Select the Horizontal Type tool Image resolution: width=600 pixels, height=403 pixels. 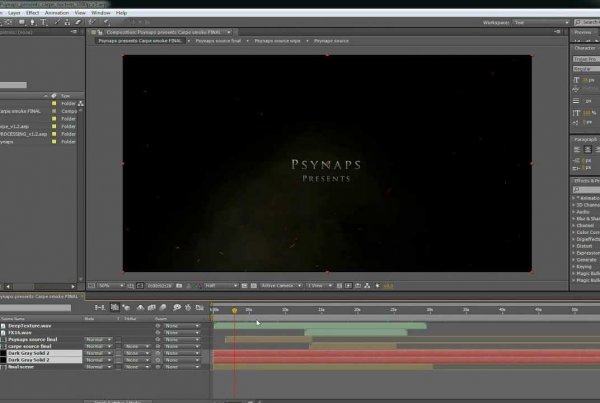pos(44,22)
